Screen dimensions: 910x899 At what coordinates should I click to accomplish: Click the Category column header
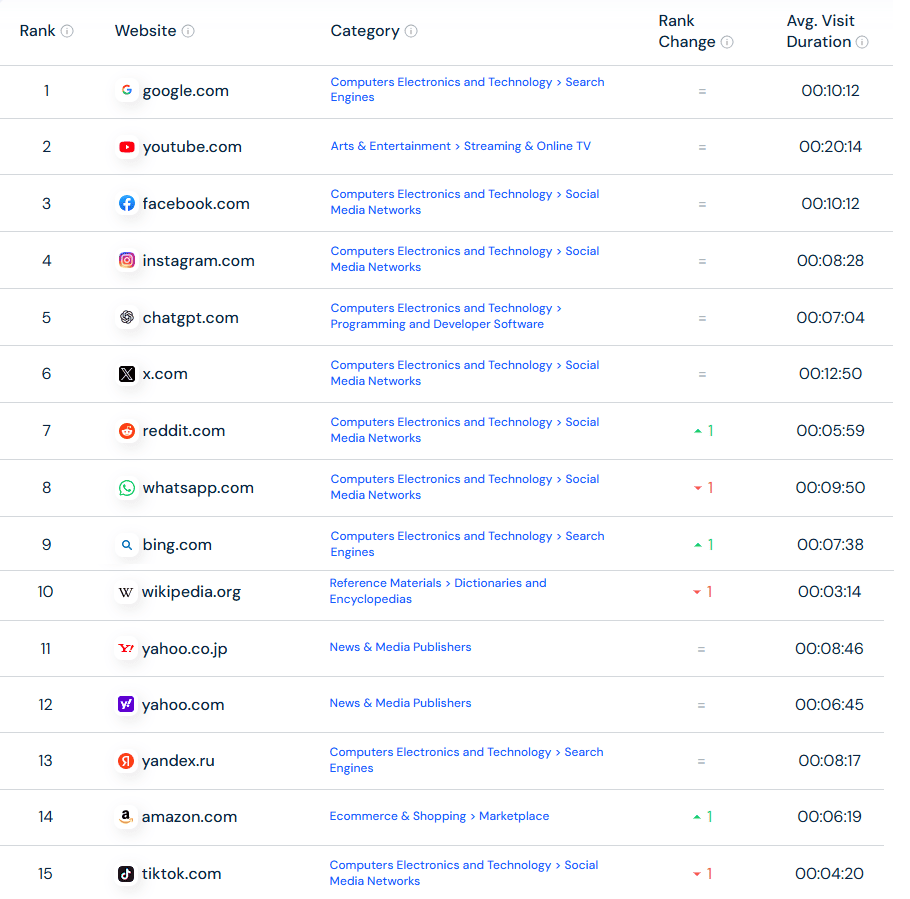(x=365, y=31)
